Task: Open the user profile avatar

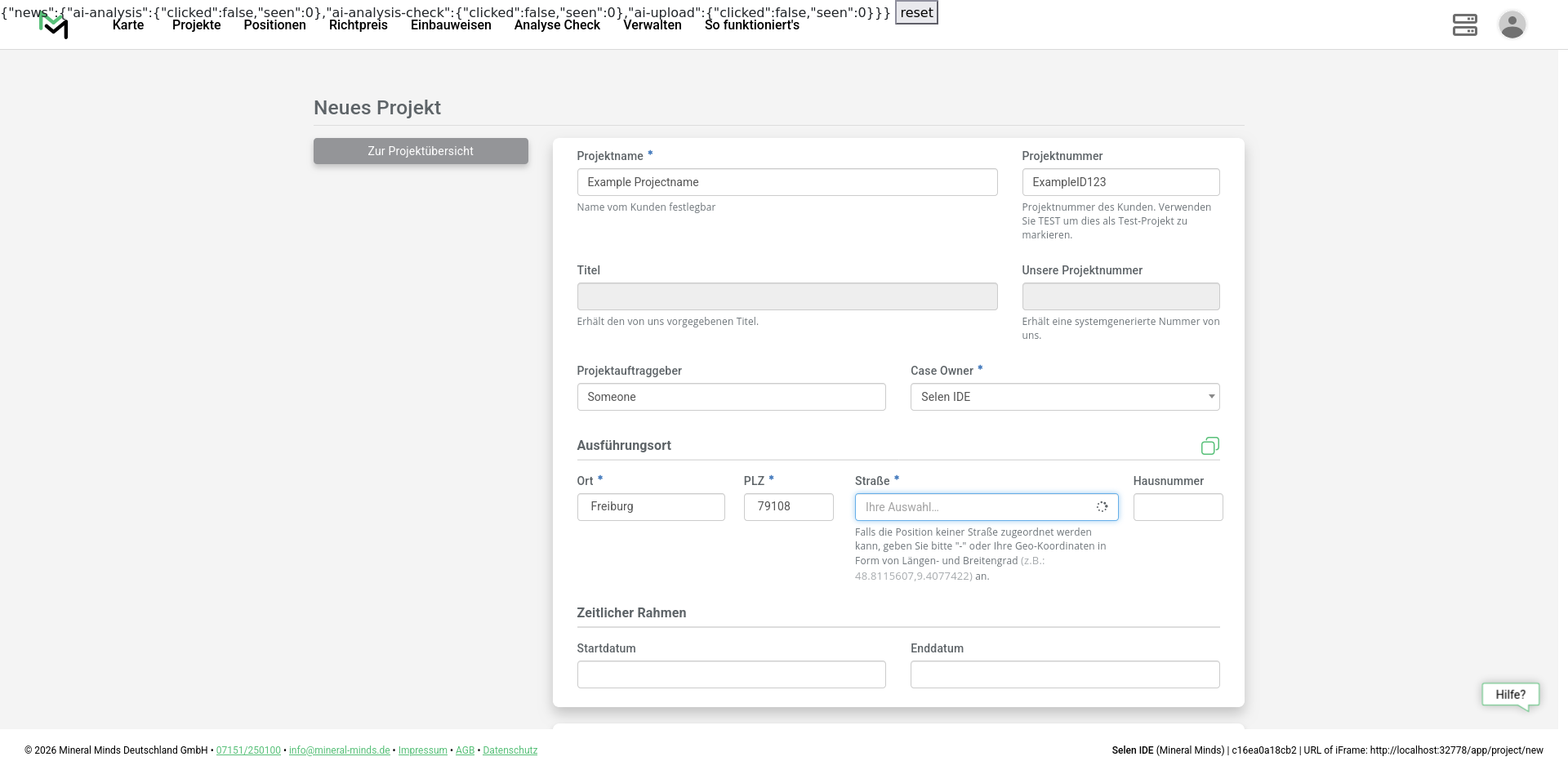Action: pos(1512,24)
